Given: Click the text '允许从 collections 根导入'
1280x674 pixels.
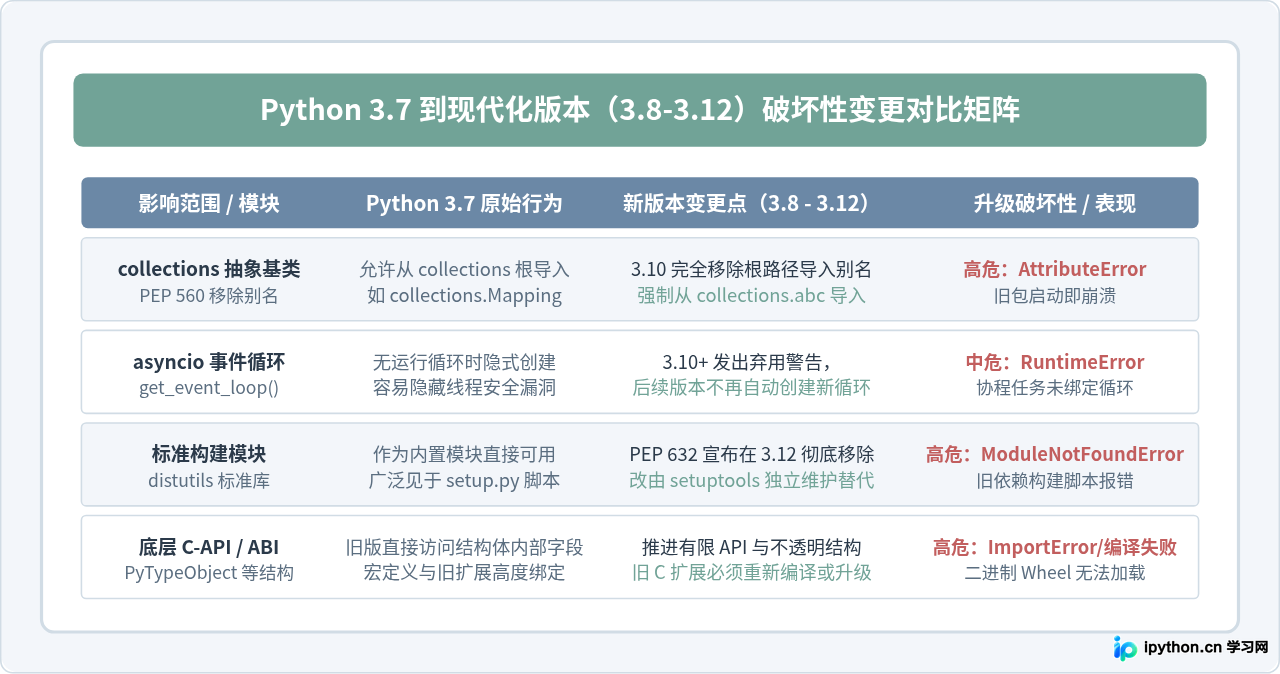Looking at the screenshot, I should pyautogui.click(x=464, y=269).
